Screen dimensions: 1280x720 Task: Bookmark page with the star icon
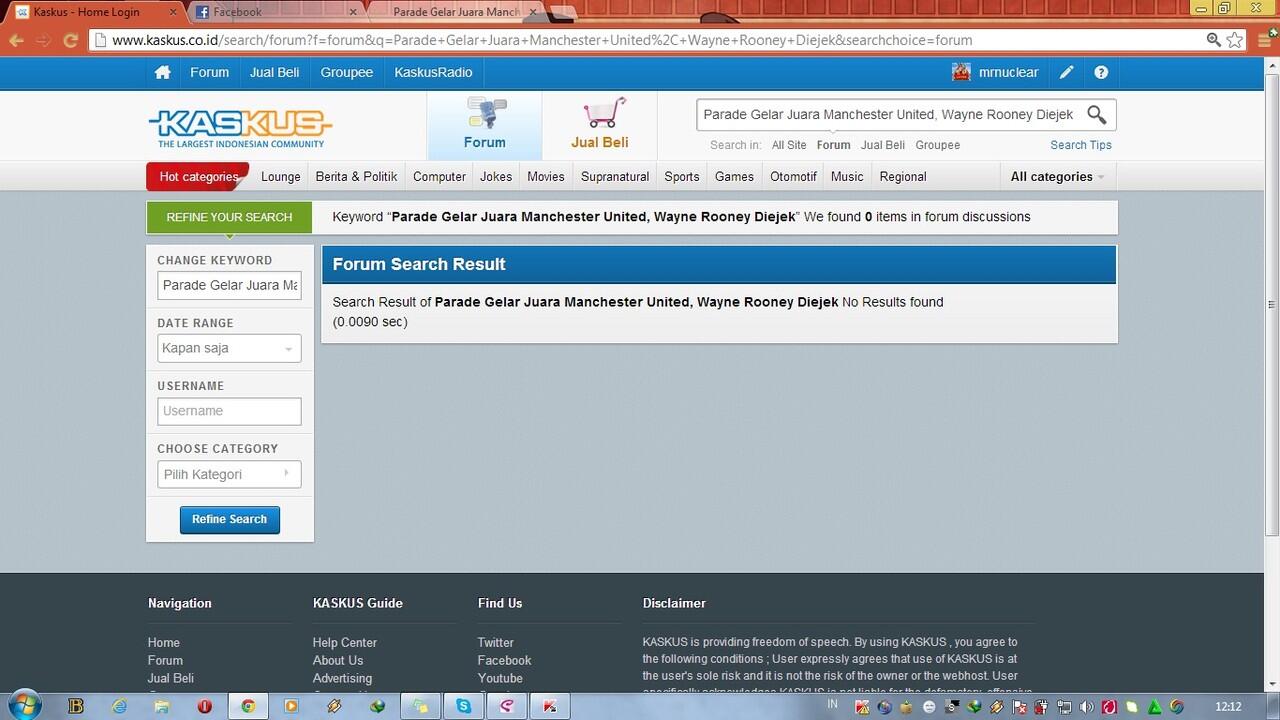[x=1235, y=40]
